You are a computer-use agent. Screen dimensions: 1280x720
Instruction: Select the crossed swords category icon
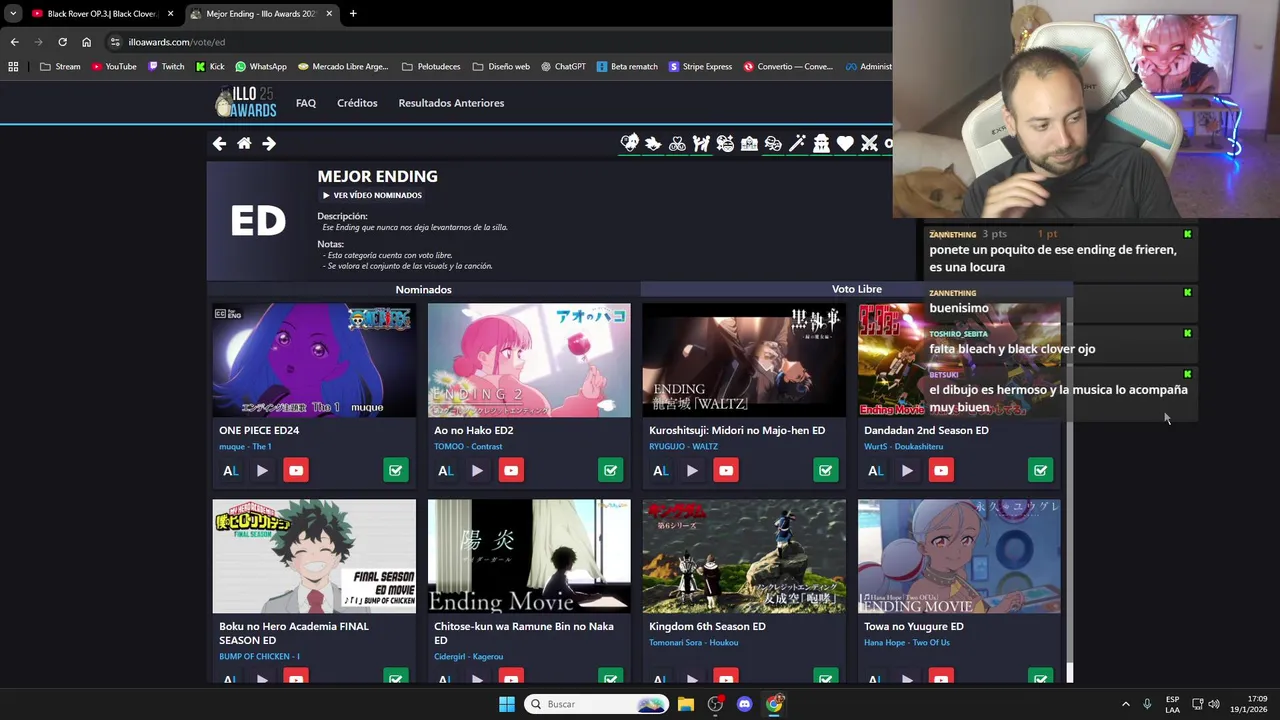click(x=869, y=144)
